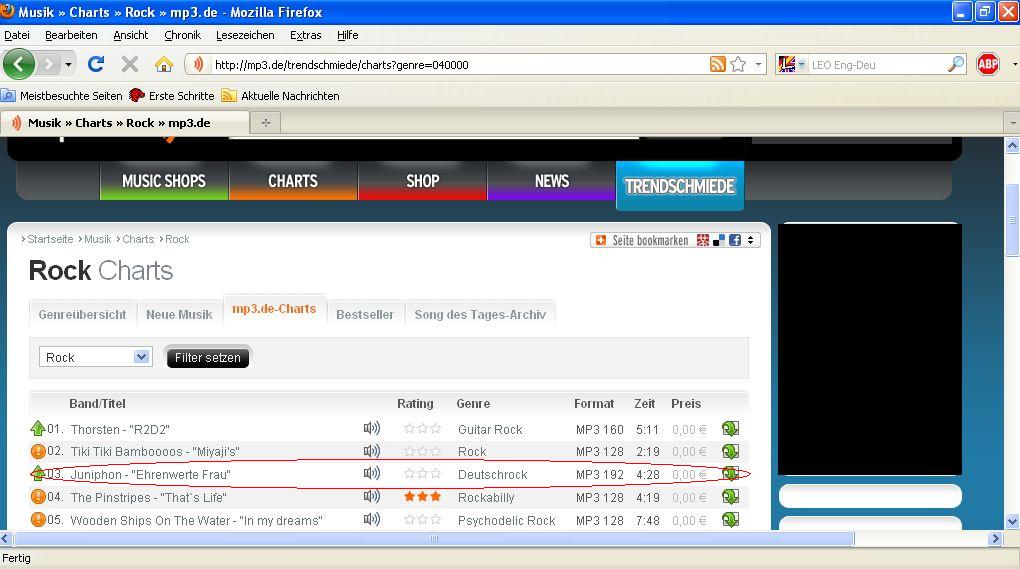Open navigation history dropdown arrow
1020x569 pixels.
tap(68, 64)
